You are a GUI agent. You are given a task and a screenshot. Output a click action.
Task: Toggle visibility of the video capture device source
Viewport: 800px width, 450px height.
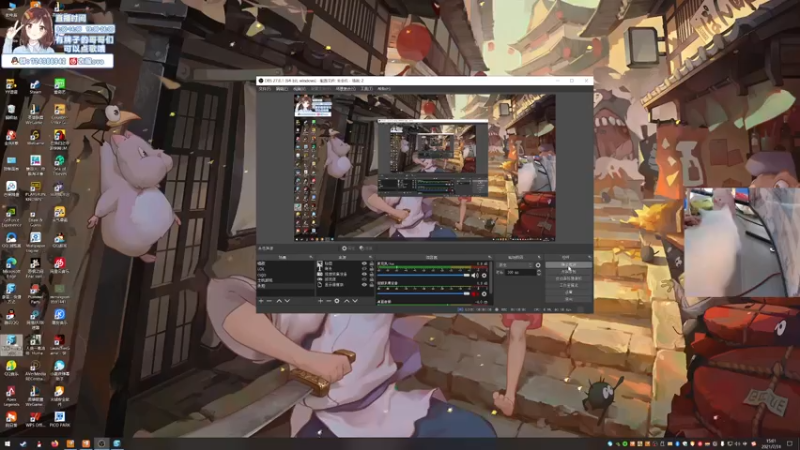tap(364, 274)
